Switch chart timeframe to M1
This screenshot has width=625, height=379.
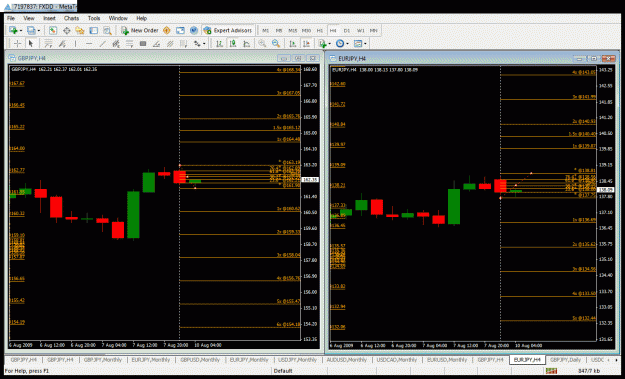click(x=265, y=30)
